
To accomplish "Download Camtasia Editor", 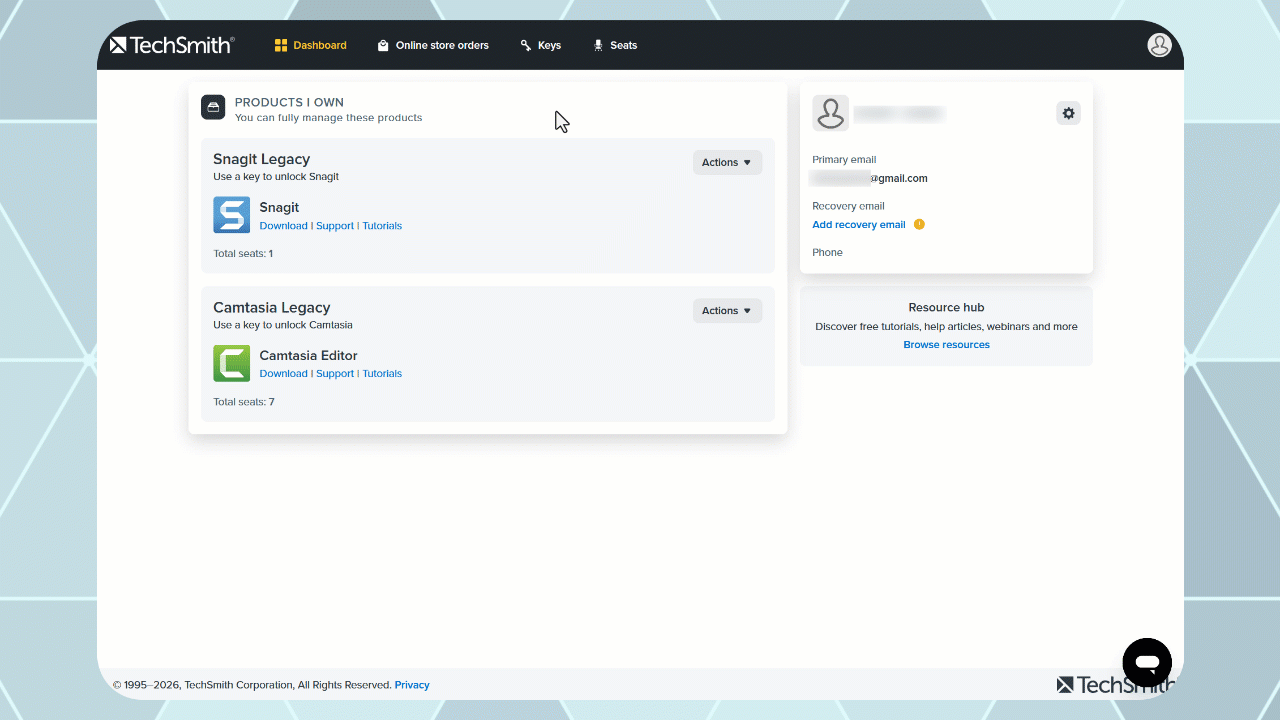I will 283,374.
